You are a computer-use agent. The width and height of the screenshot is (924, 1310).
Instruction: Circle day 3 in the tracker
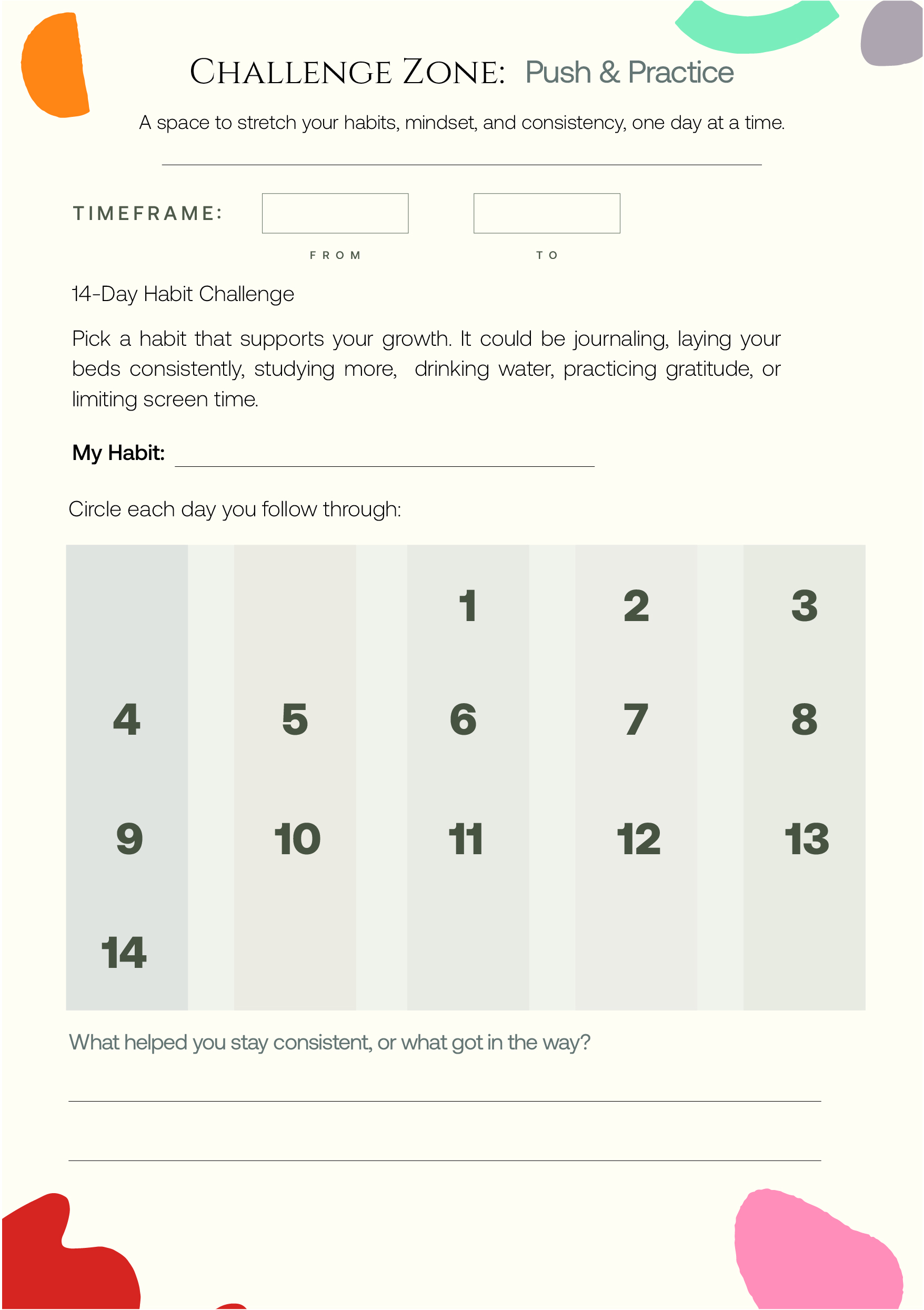(x=804, y=605)
